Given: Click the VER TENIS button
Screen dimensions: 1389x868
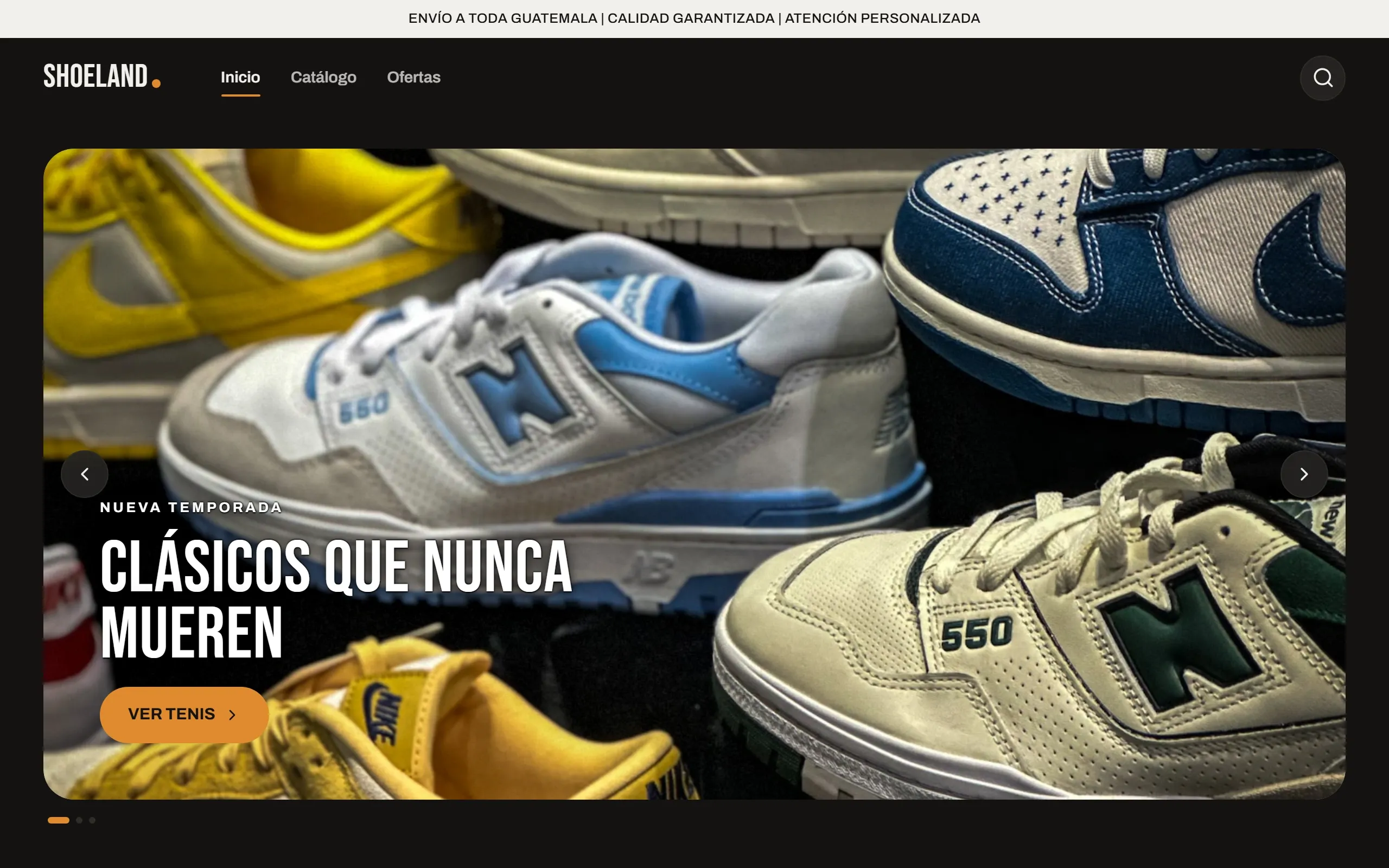Looking at the screenshot, I should (x=184, y=714).
